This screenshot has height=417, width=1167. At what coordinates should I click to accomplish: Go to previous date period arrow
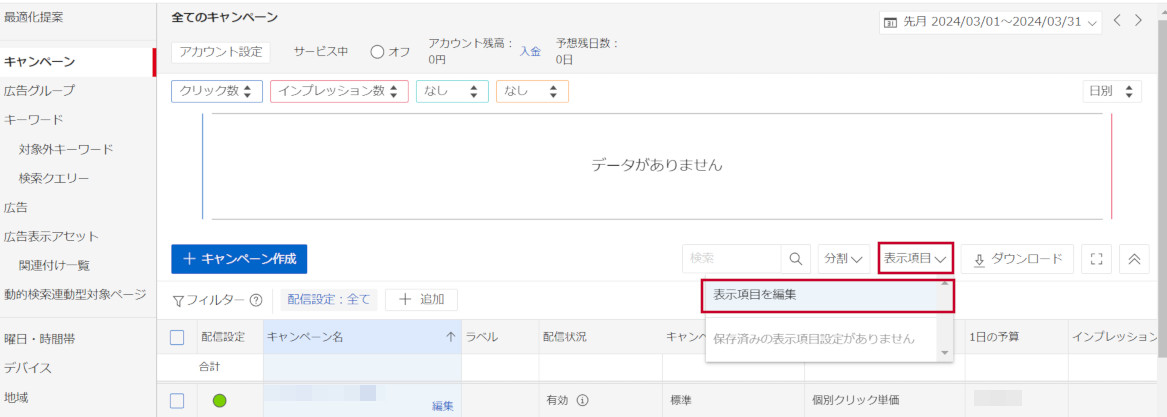(x=1117, y=21)
